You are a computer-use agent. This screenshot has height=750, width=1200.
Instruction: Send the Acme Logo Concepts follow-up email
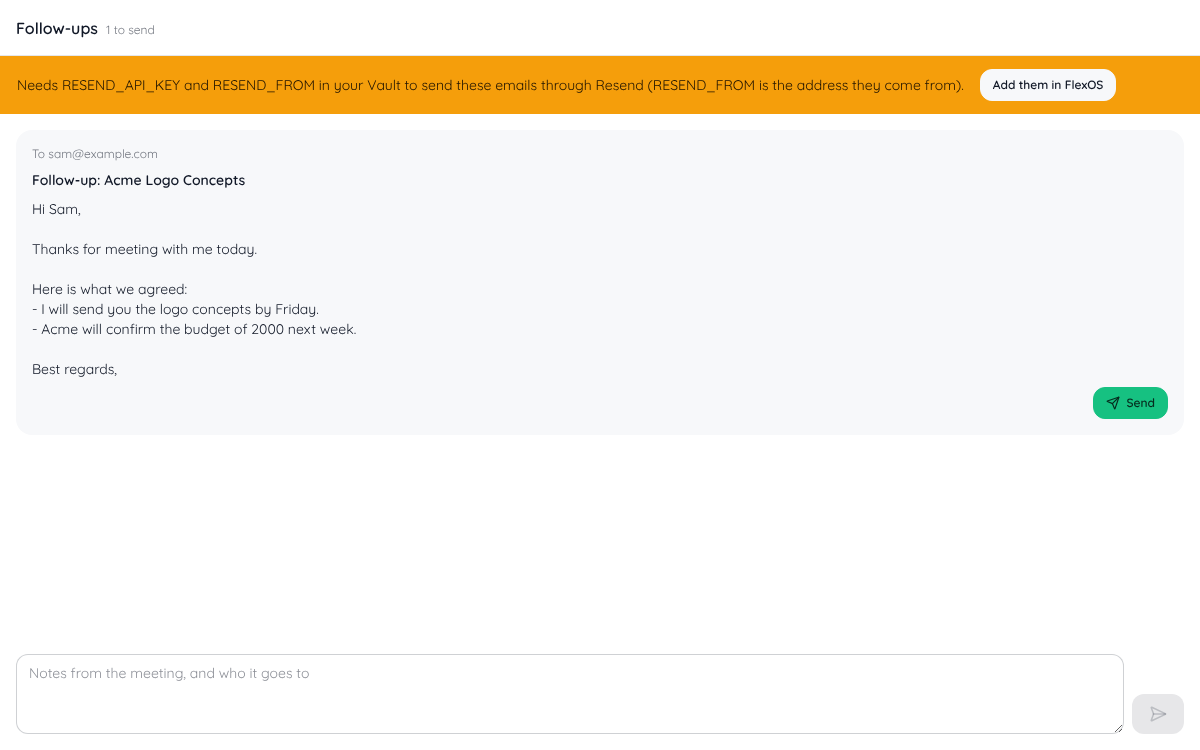[1130, 403]
